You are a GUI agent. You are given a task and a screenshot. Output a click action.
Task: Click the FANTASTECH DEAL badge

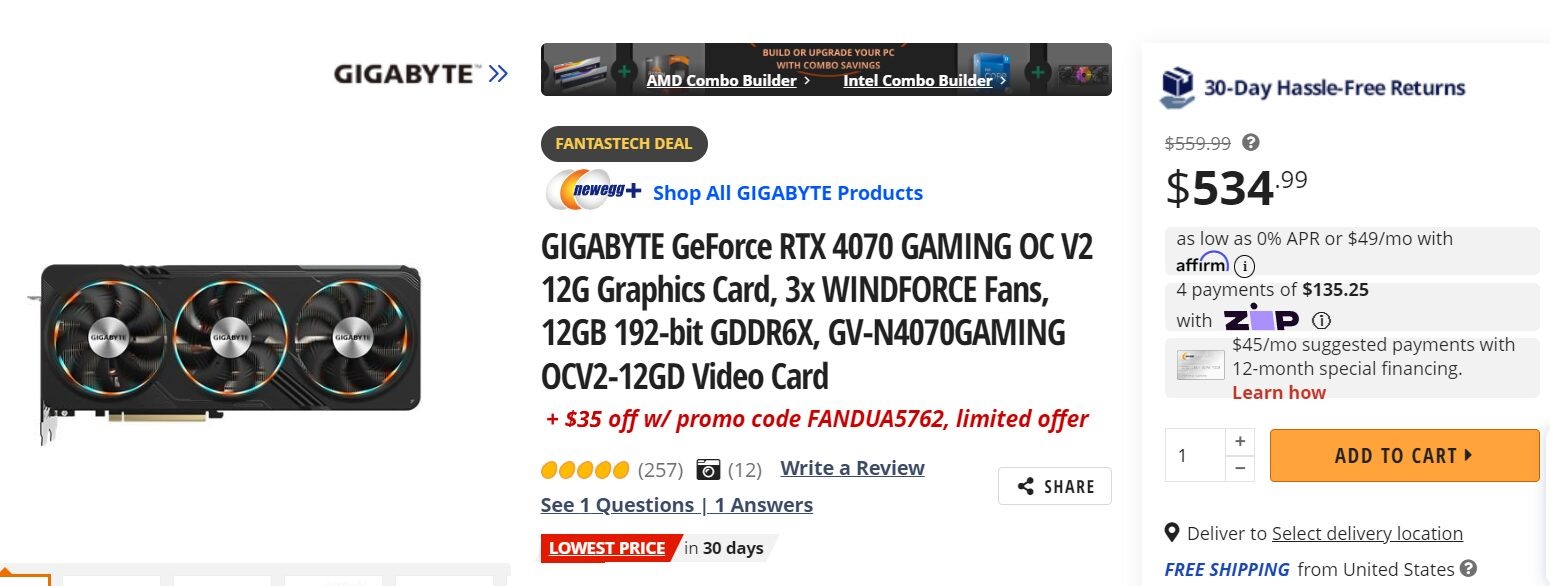coord(624,144)
